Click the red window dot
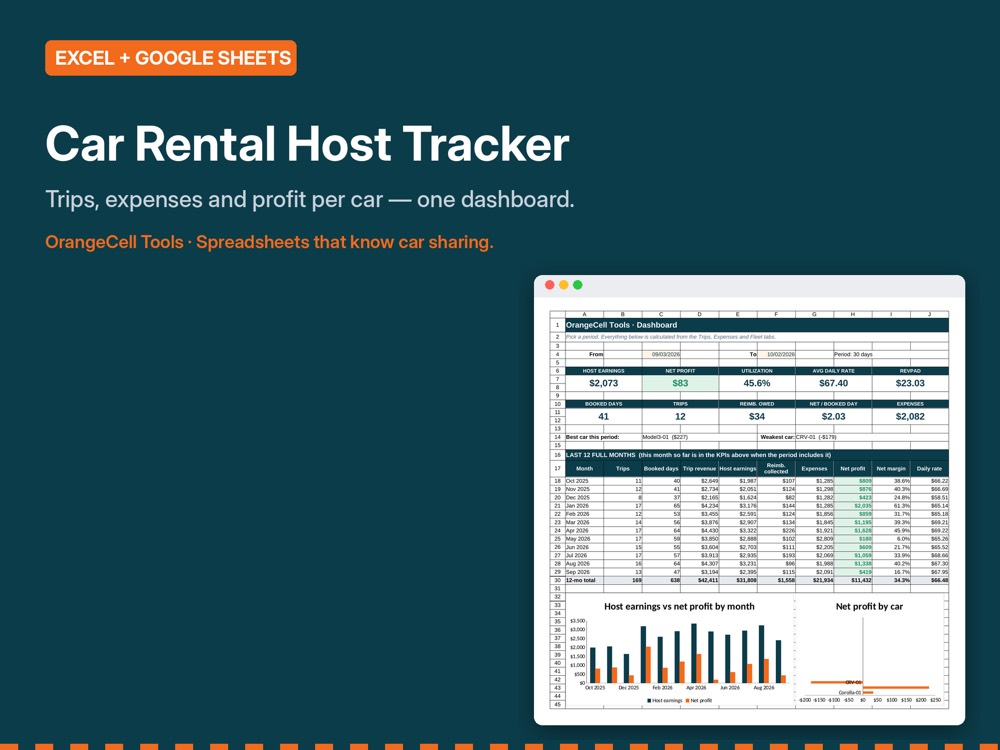This screenshot has height=750, width=1000. (x=550, y=285)
